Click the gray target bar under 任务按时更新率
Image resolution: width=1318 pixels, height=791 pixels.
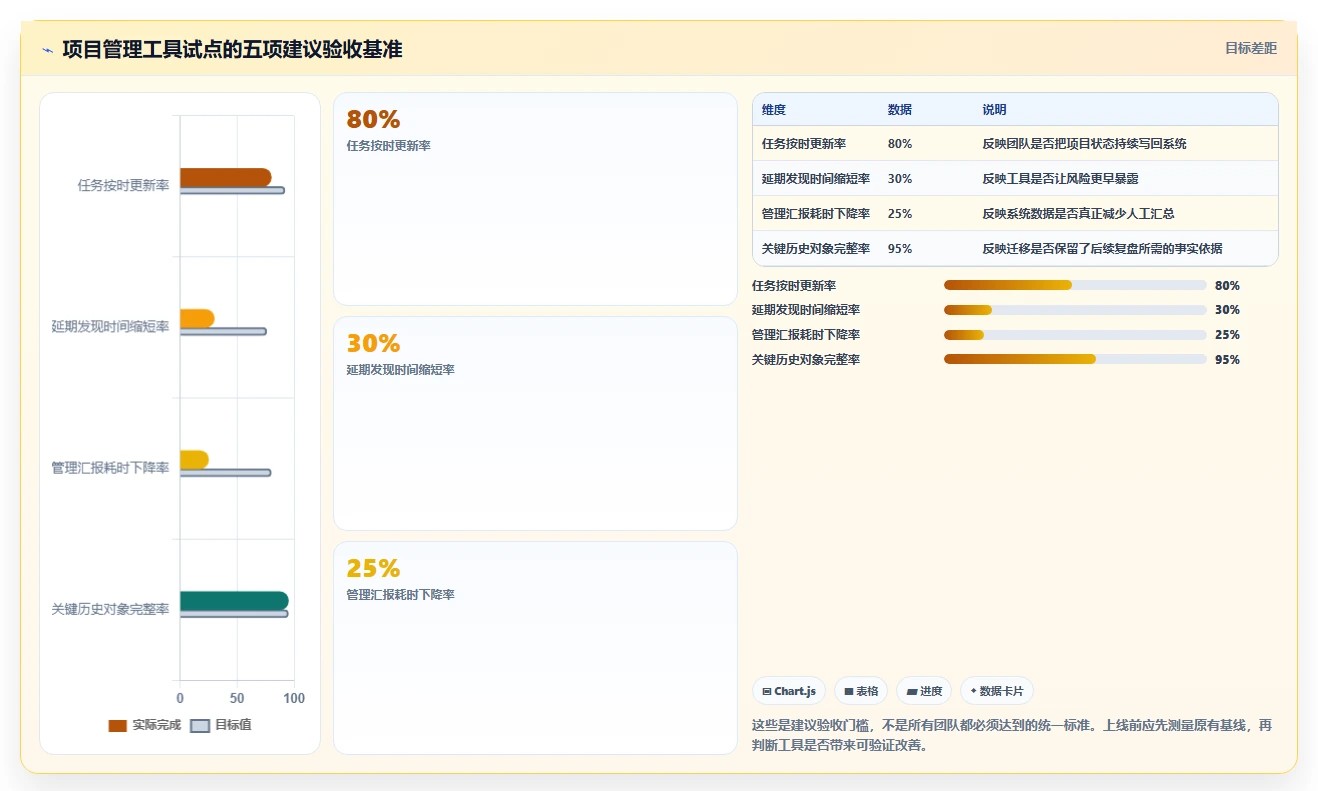click(x=232, y=190)
